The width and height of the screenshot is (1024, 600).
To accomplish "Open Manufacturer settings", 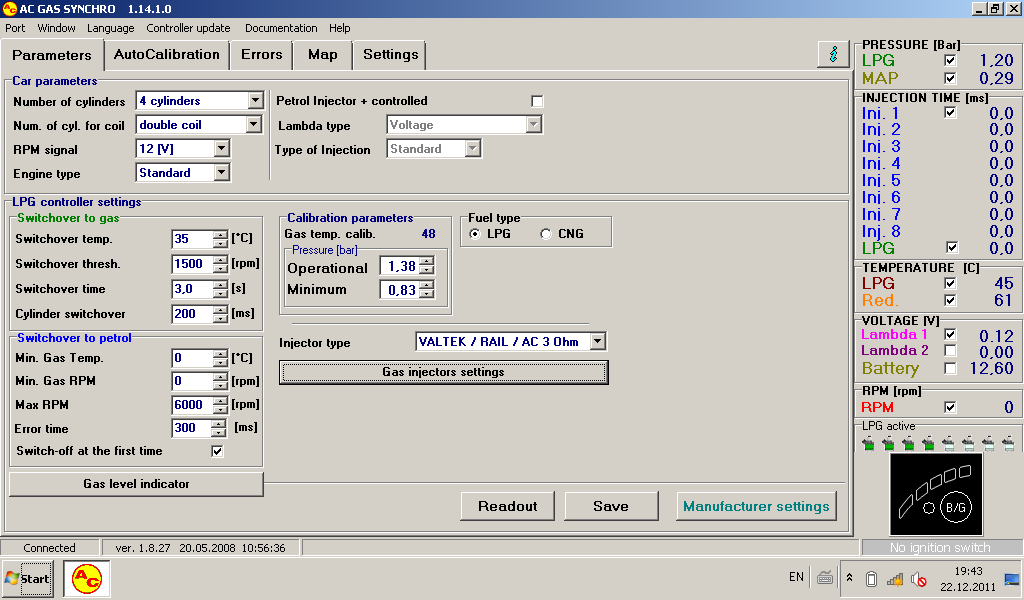I will pos(756,506).
